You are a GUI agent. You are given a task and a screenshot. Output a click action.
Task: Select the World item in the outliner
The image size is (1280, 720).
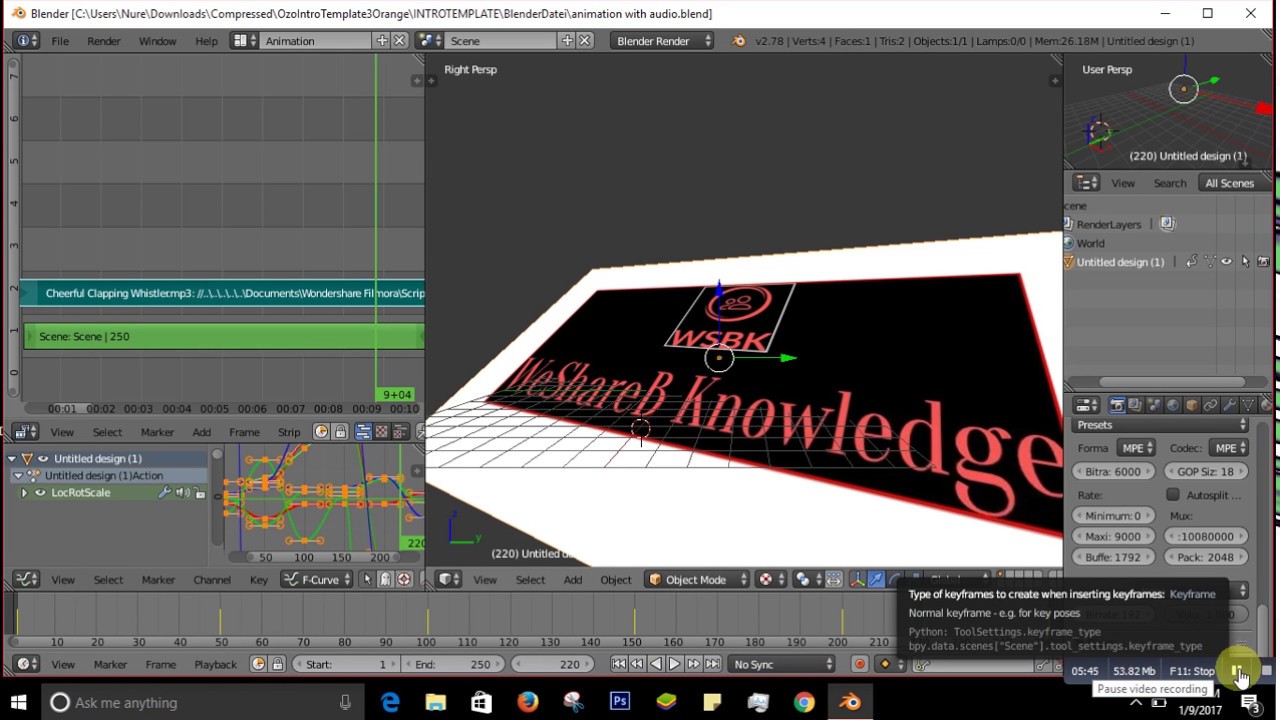point(1090,243)
